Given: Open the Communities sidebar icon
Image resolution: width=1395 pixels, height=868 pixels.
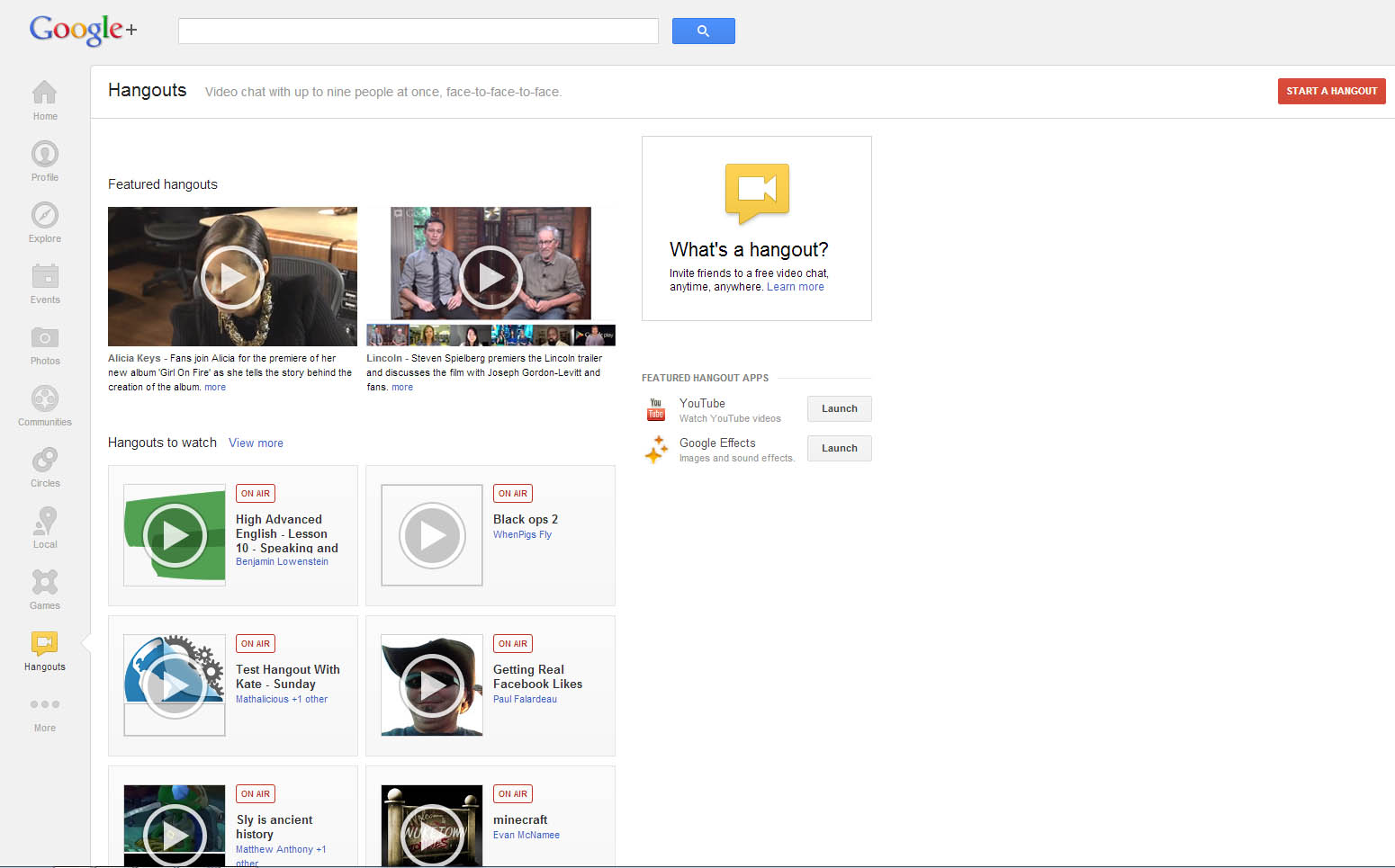Looking at the screenshot, I should coord(45,398).
